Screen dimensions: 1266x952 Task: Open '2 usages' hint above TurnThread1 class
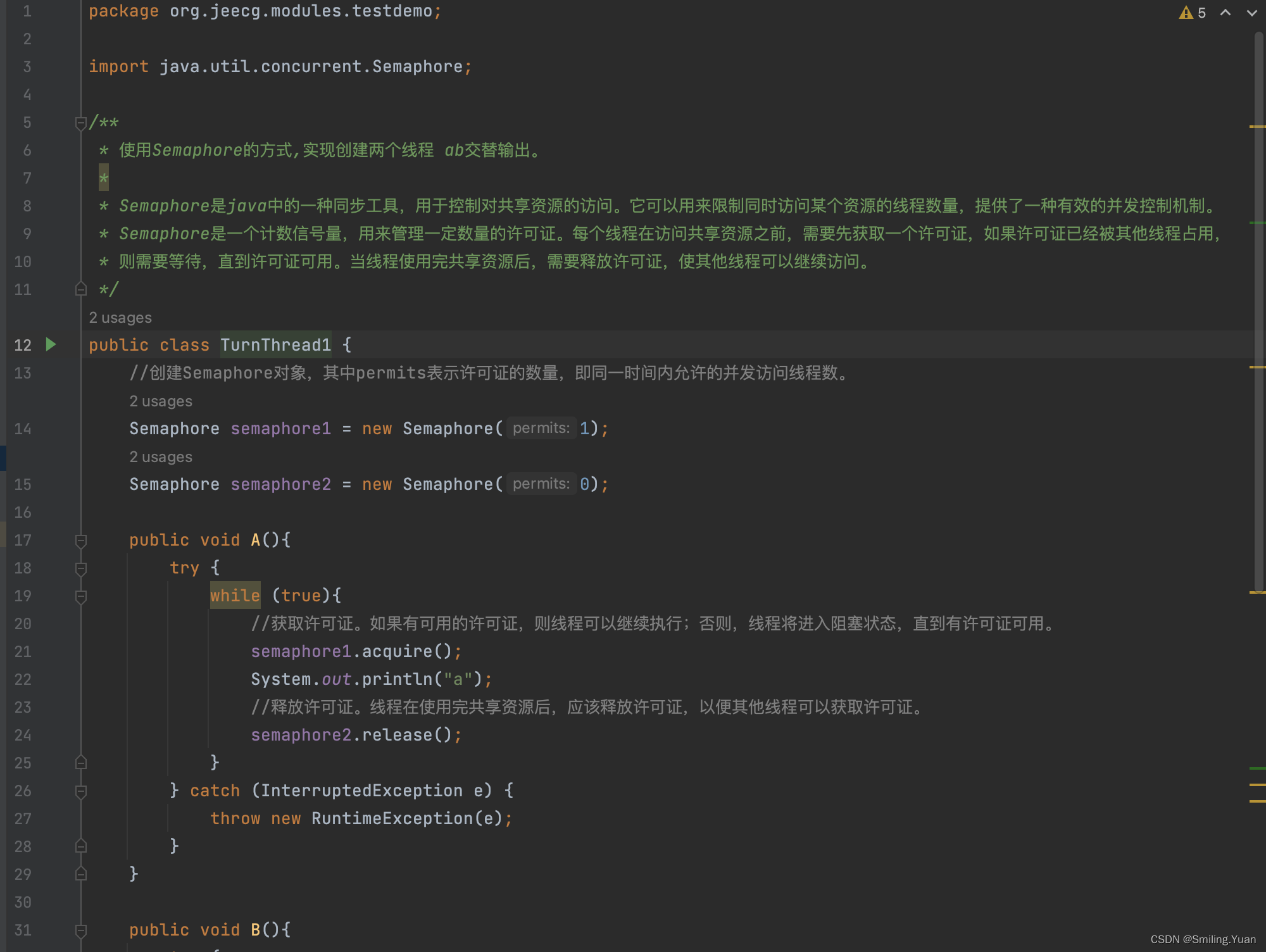(x=120, y=318)
